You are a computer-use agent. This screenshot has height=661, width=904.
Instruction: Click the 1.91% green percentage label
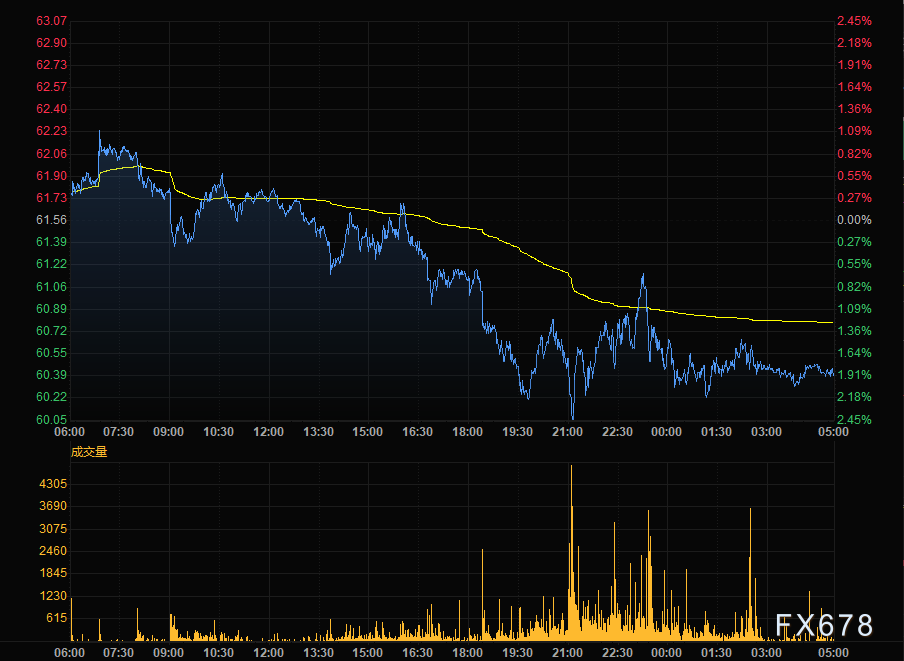click(854, 375)
